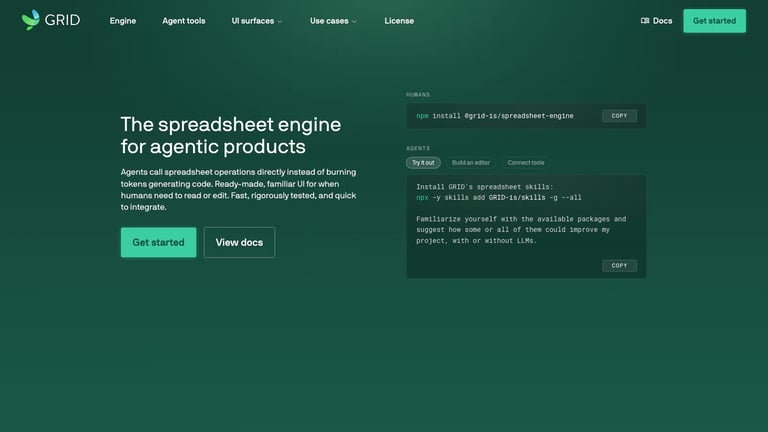Switch to the Build an editor tab
This screenshot has width=768, height=432.
tap(471, 163)
